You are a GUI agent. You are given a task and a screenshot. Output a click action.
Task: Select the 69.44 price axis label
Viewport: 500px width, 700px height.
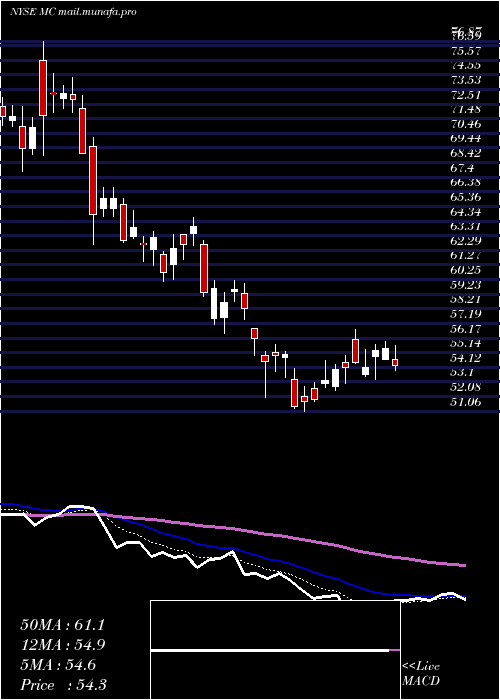pyautogui.click(x=466, y=138)
